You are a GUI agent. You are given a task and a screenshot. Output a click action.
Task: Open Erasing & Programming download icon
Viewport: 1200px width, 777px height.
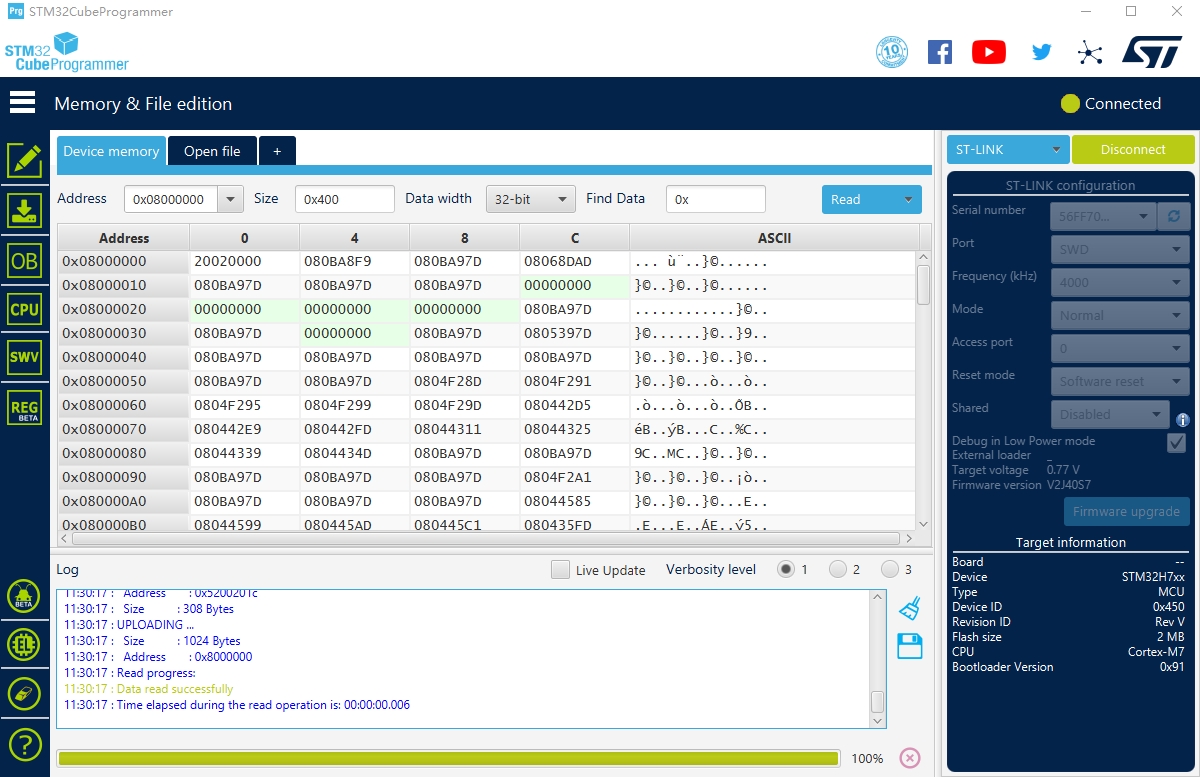point(25,210)
